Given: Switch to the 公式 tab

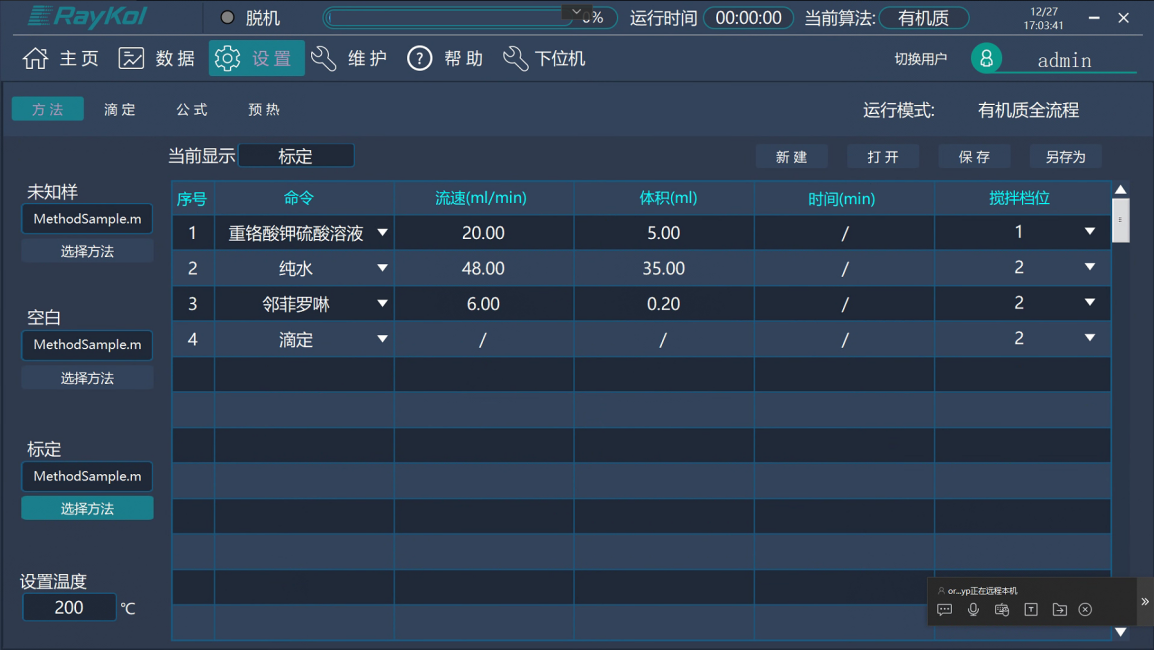Looking at the screenshot, I should pos(191,109).
